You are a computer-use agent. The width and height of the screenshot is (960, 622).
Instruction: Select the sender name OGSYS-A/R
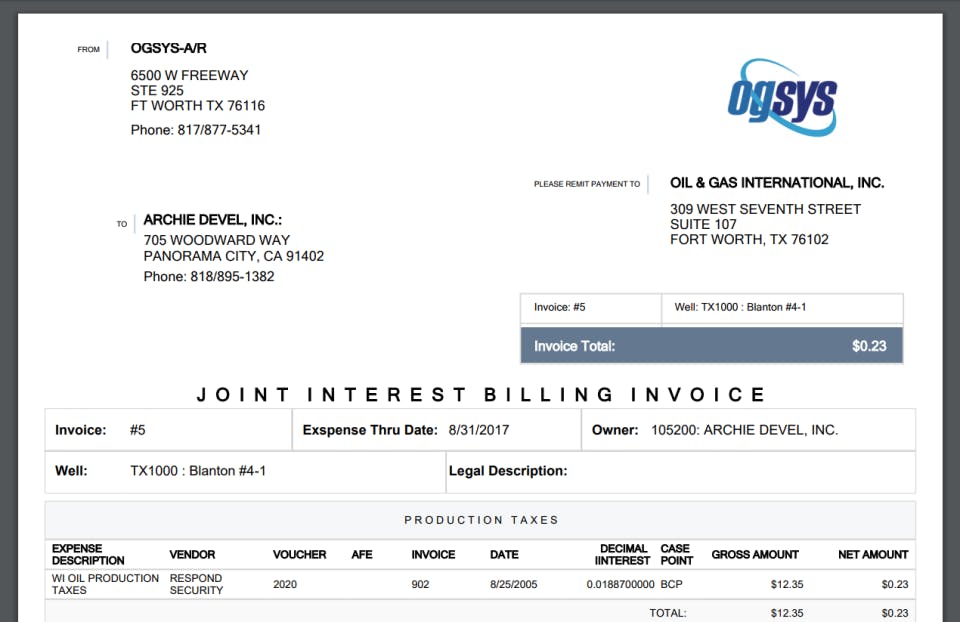click(168, 48)
